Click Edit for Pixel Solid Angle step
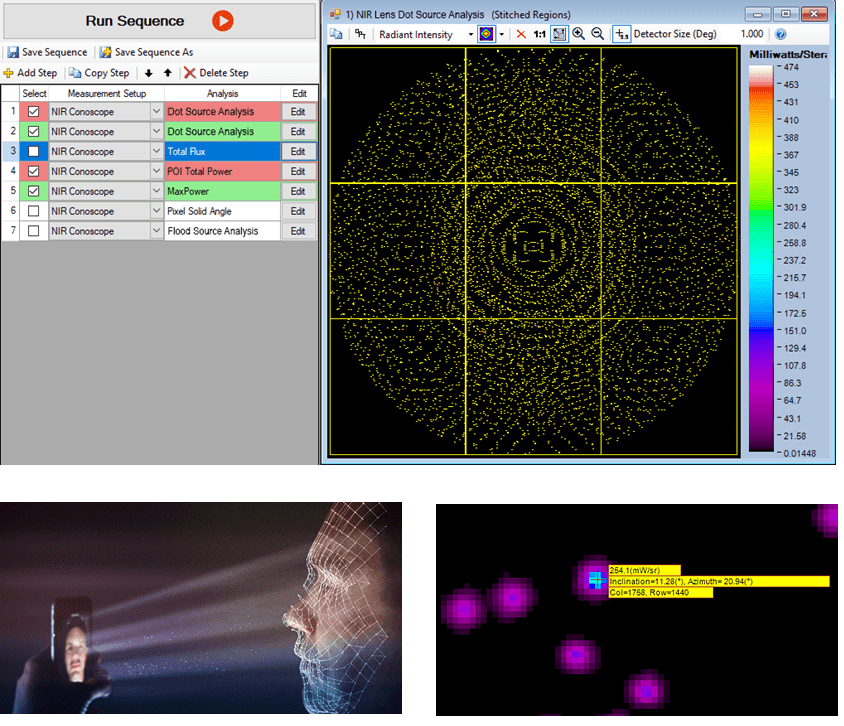 click(298, 211)
